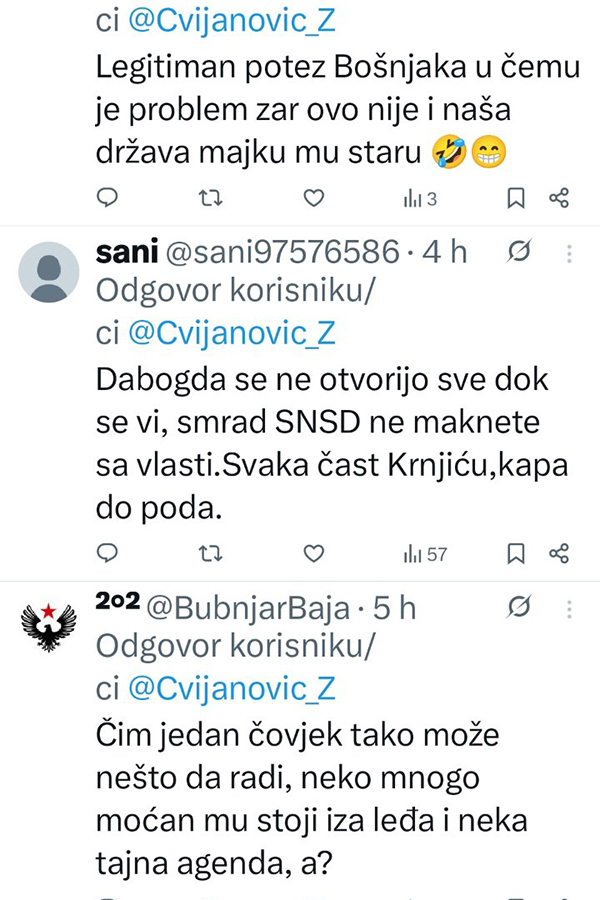Bookmark the Legitiman potez Bošnjaka tweet
600x900 pixels.
(516, 198)
